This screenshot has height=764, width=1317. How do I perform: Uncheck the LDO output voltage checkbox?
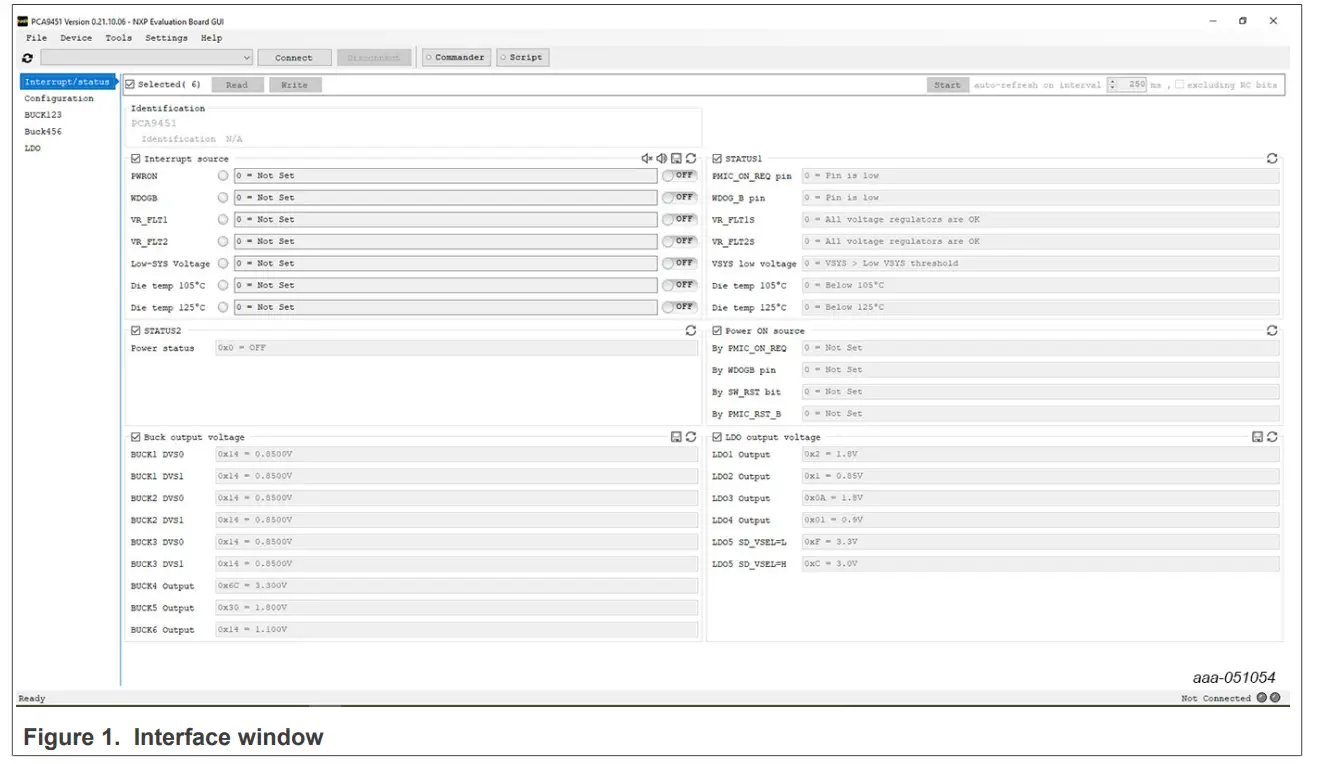point(717,437)
